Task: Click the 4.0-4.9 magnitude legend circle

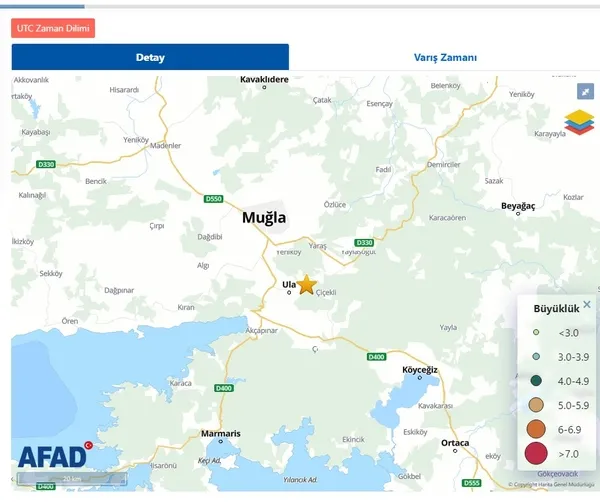Action: tap(536, 381)
